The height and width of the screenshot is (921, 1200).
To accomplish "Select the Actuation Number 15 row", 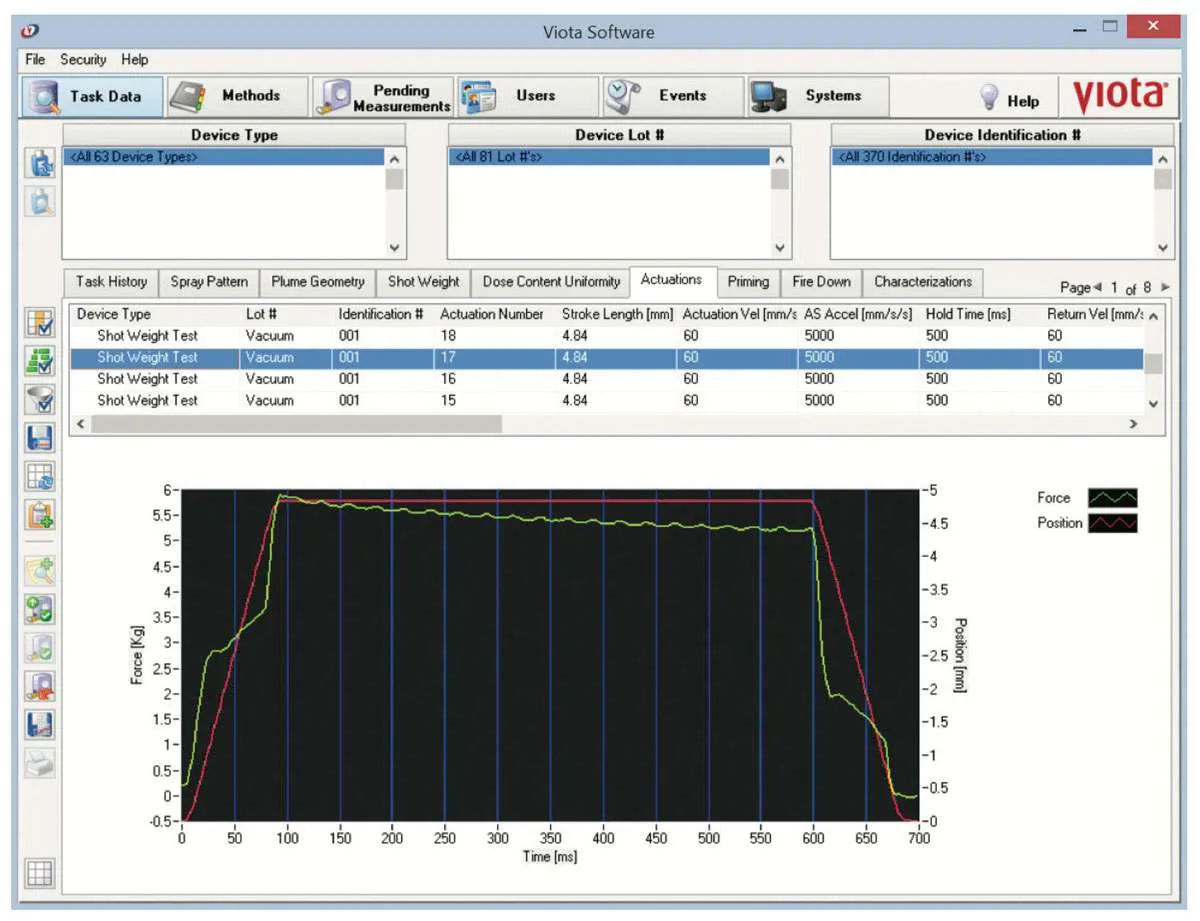I will 448,401.
